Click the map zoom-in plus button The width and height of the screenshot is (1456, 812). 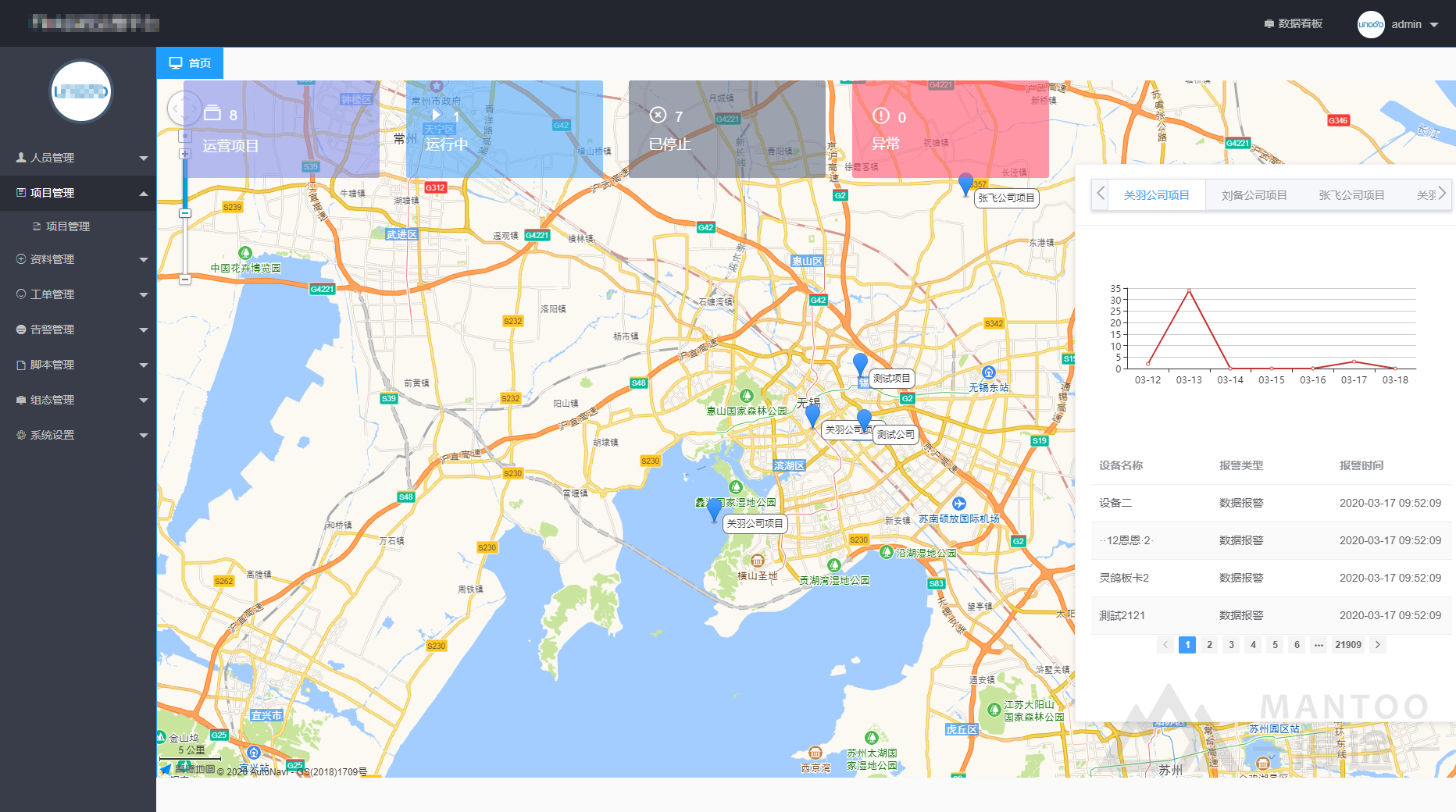[185, 154]
